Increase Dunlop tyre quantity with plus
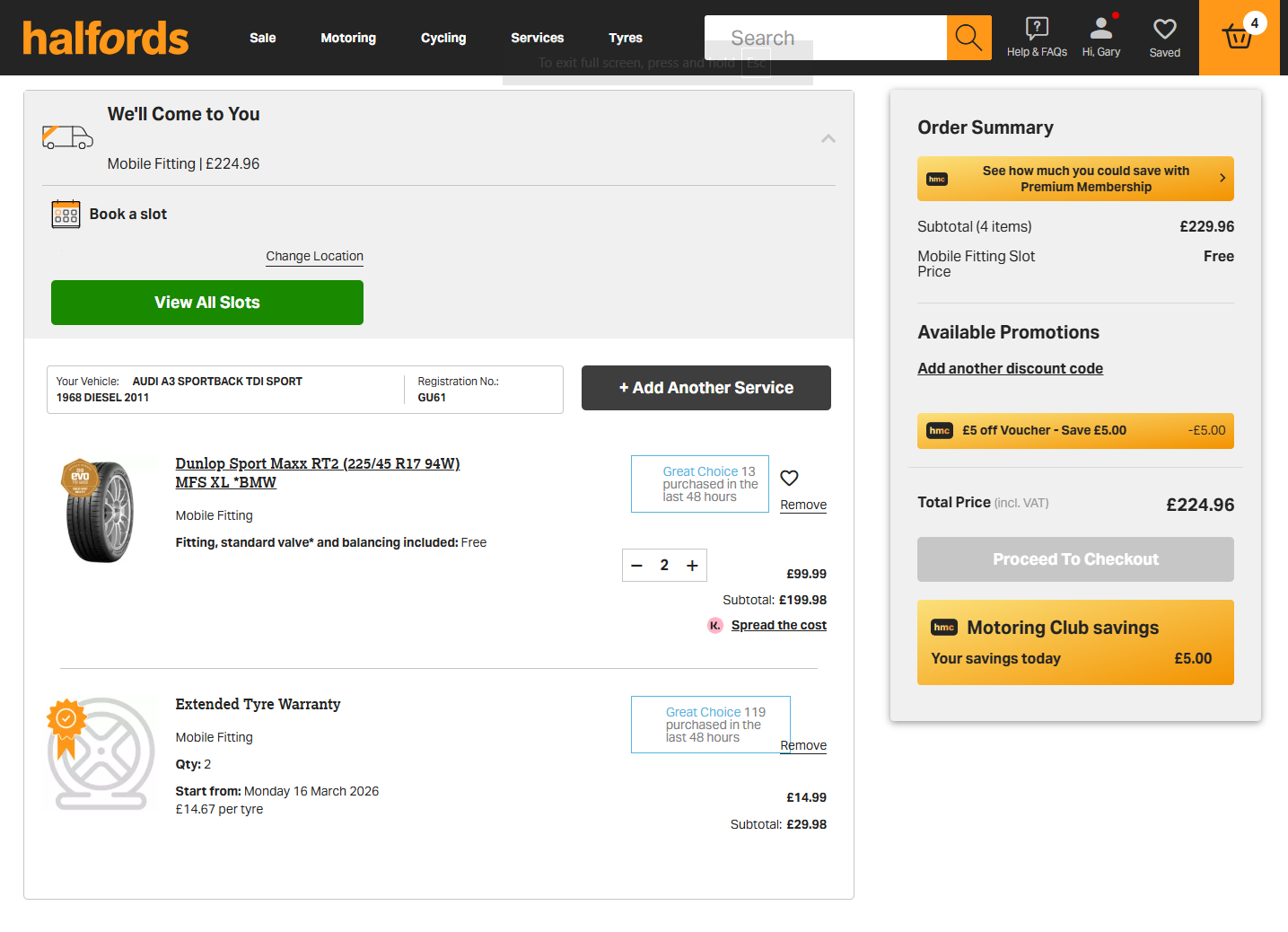The height and width of the screenshot is (932, 1288). (692, 566)
